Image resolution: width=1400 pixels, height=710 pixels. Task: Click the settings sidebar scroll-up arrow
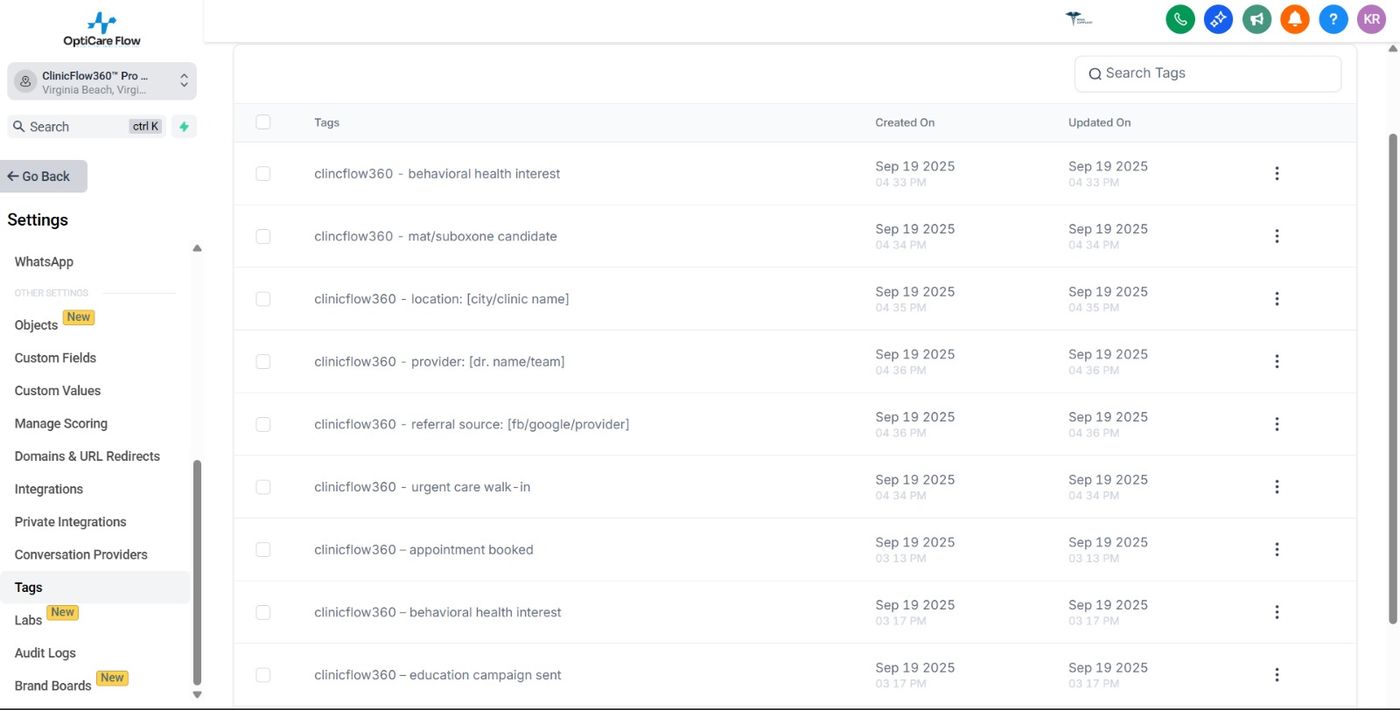197,248
